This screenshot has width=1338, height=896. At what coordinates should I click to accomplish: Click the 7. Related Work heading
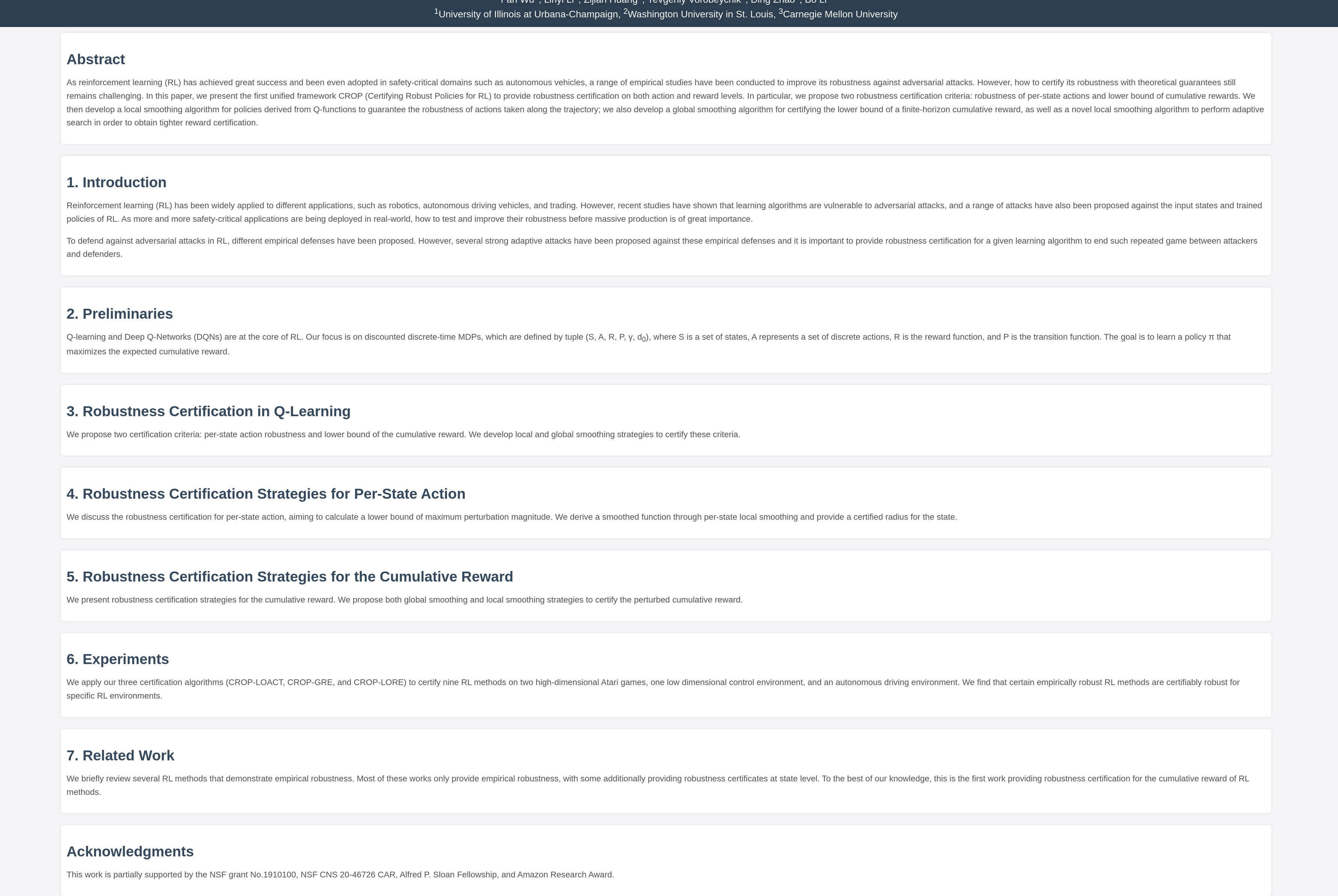120,755
